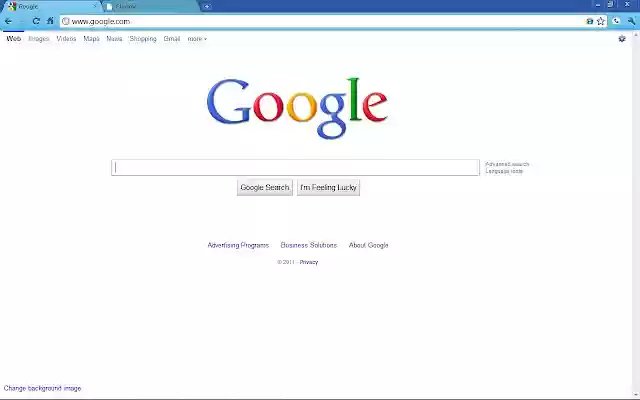Open Videos in Google's nav bar

tap(66, 39)
